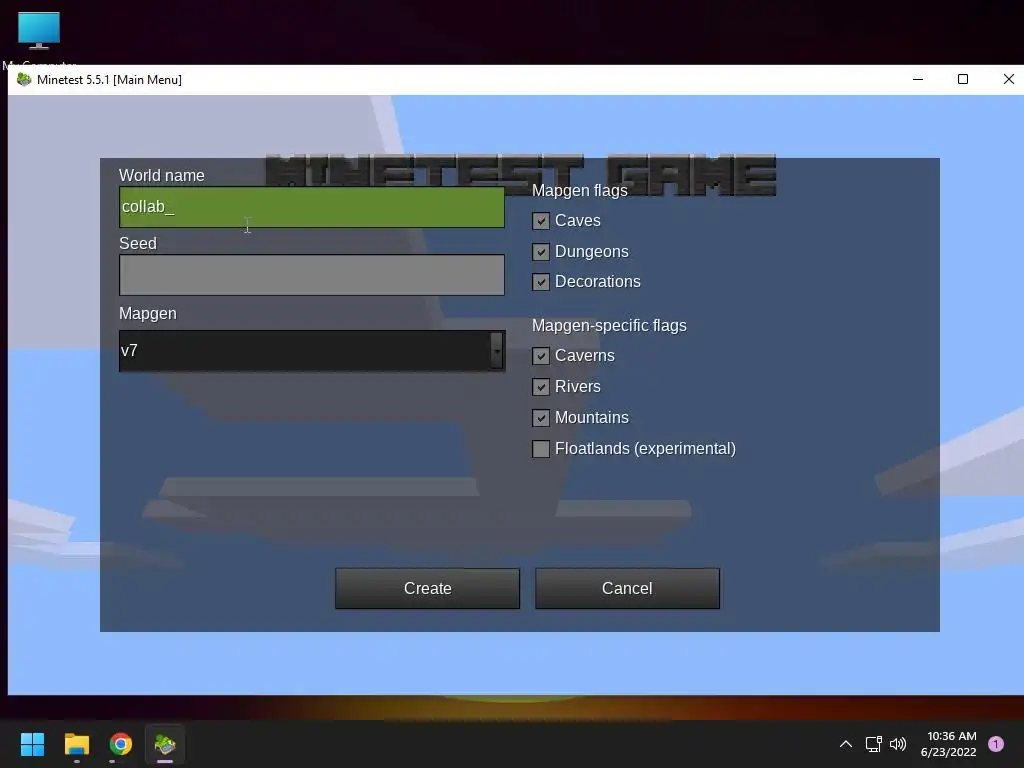
Task: Click the Seed label
Action: [138, 243]
